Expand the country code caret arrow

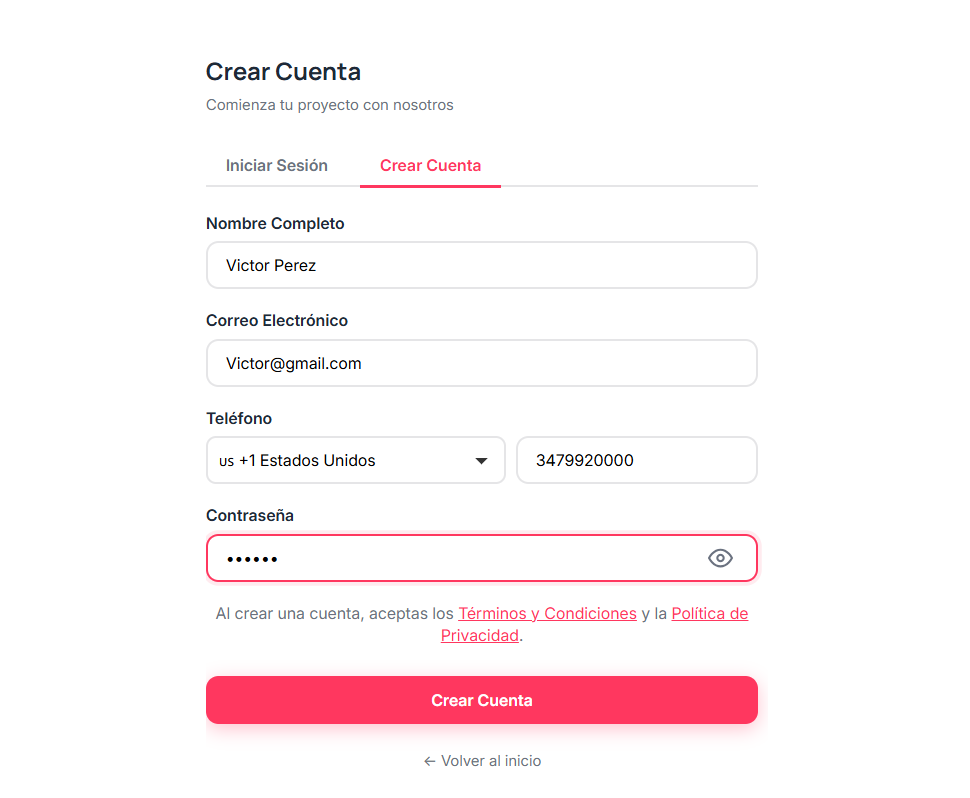pos(481,461)
